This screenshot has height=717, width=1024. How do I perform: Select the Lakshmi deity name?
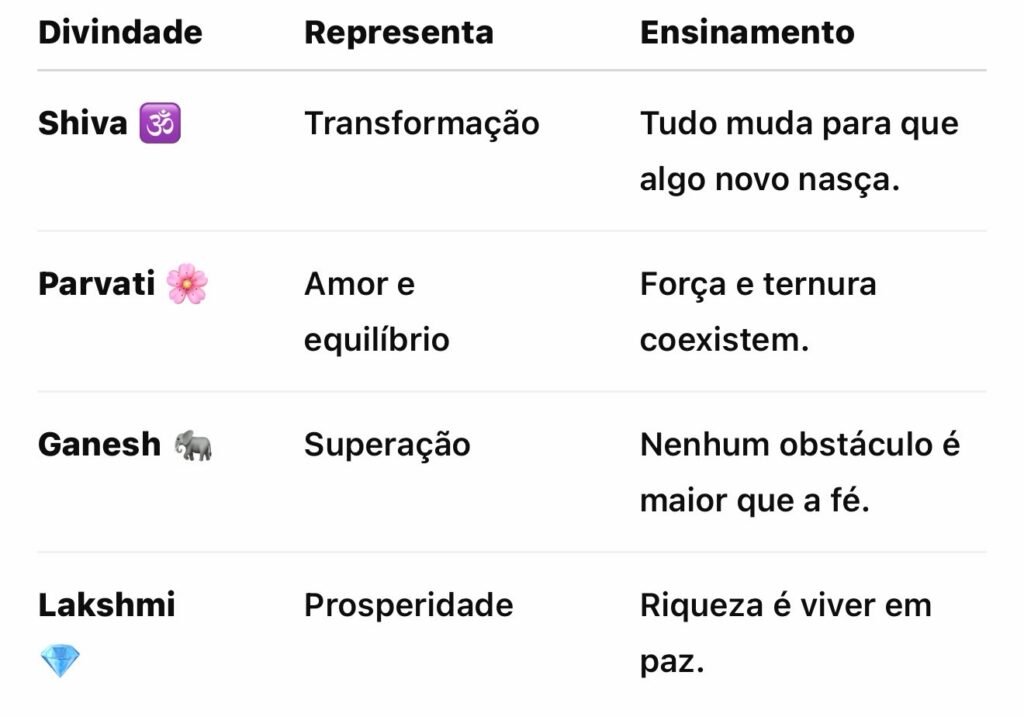[x=107, y=605]
